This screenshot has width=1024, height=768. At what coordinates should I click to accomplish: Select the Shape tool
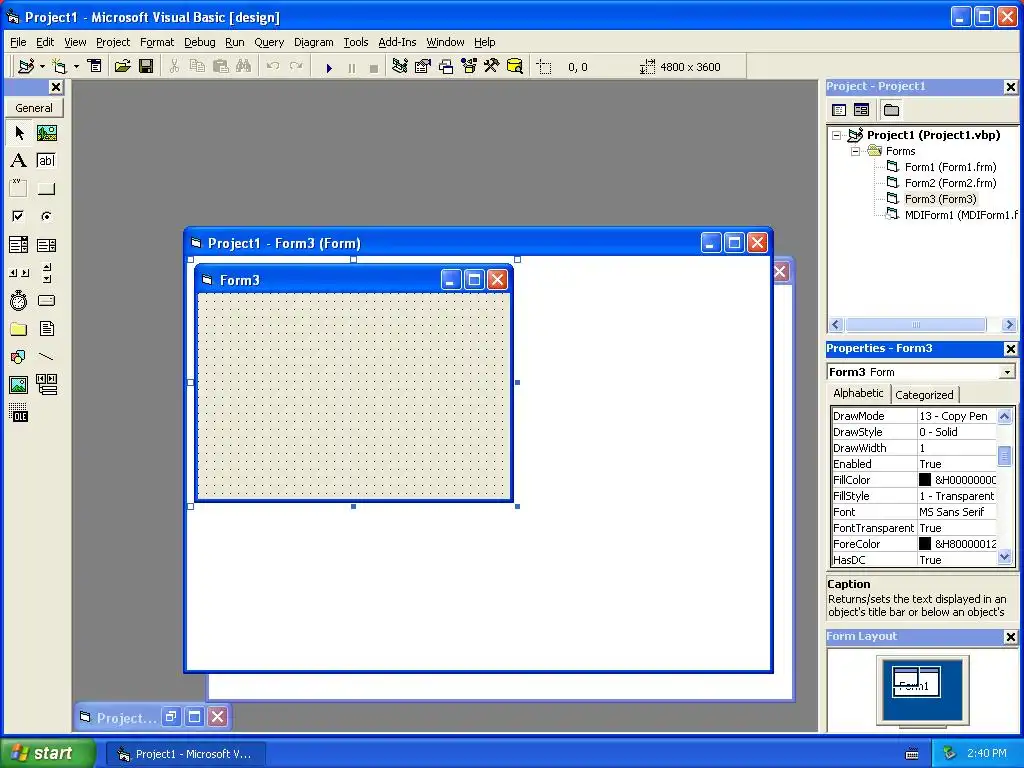click(x=19, y=357)
